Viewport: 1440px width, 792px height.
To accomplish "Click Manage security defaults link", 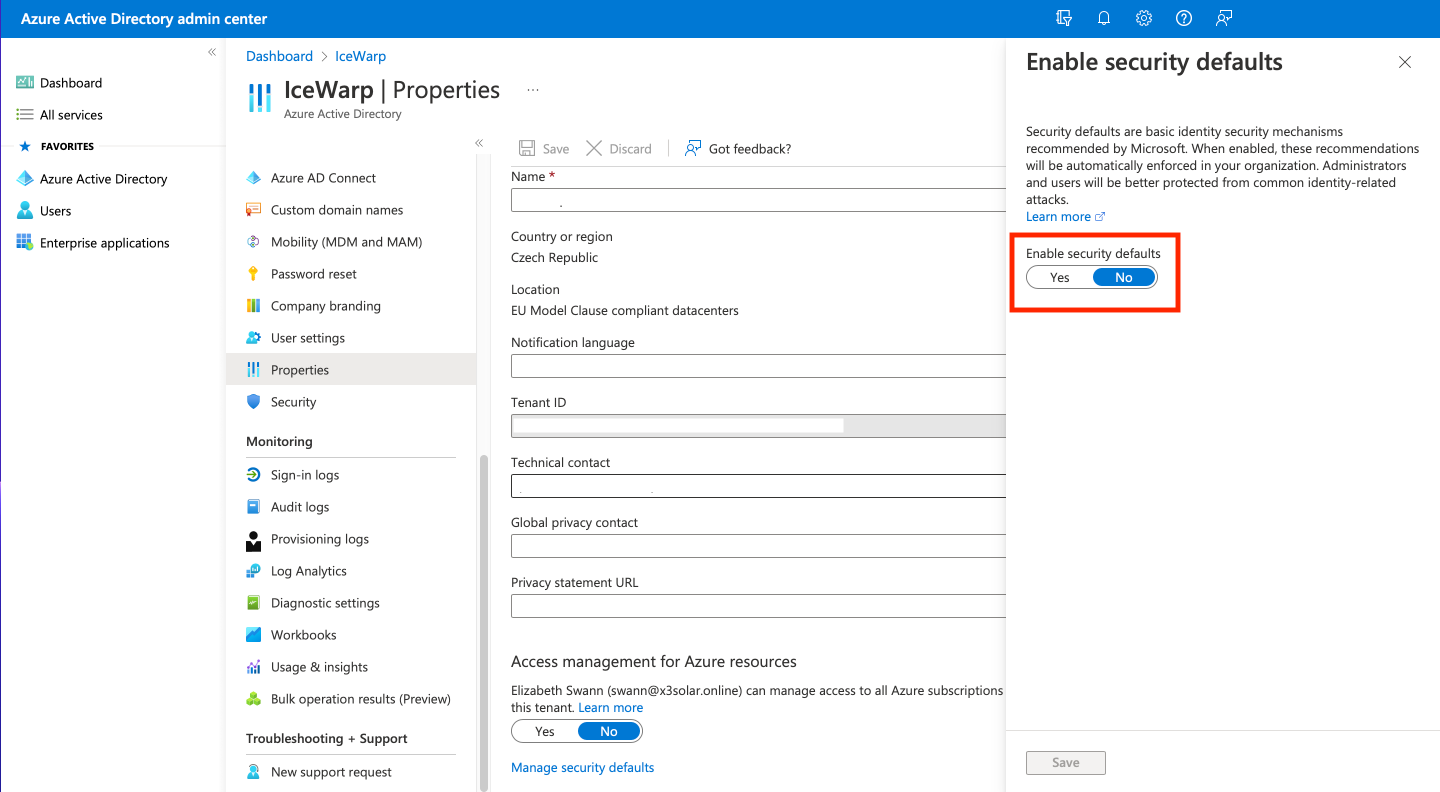I will pos(582,767).
